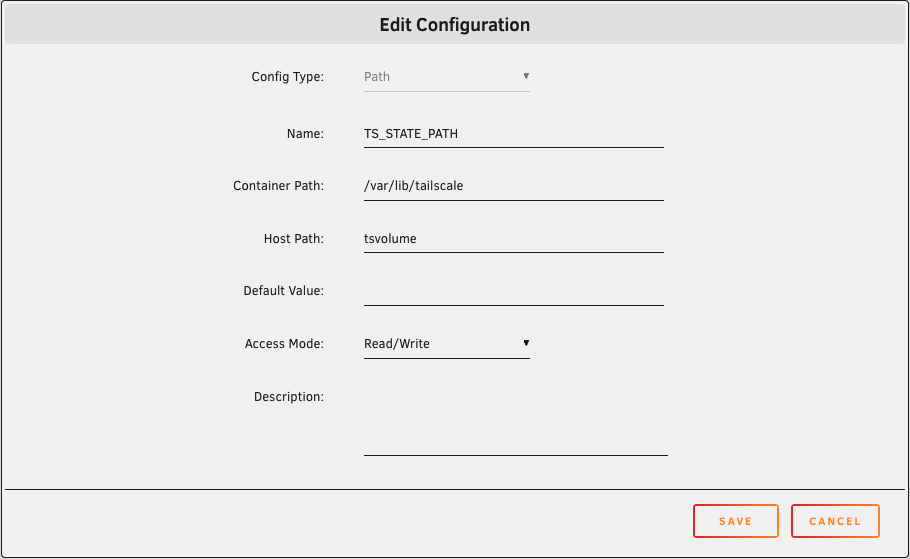Open the Config Type dropdown showing Path

point(445,77)
